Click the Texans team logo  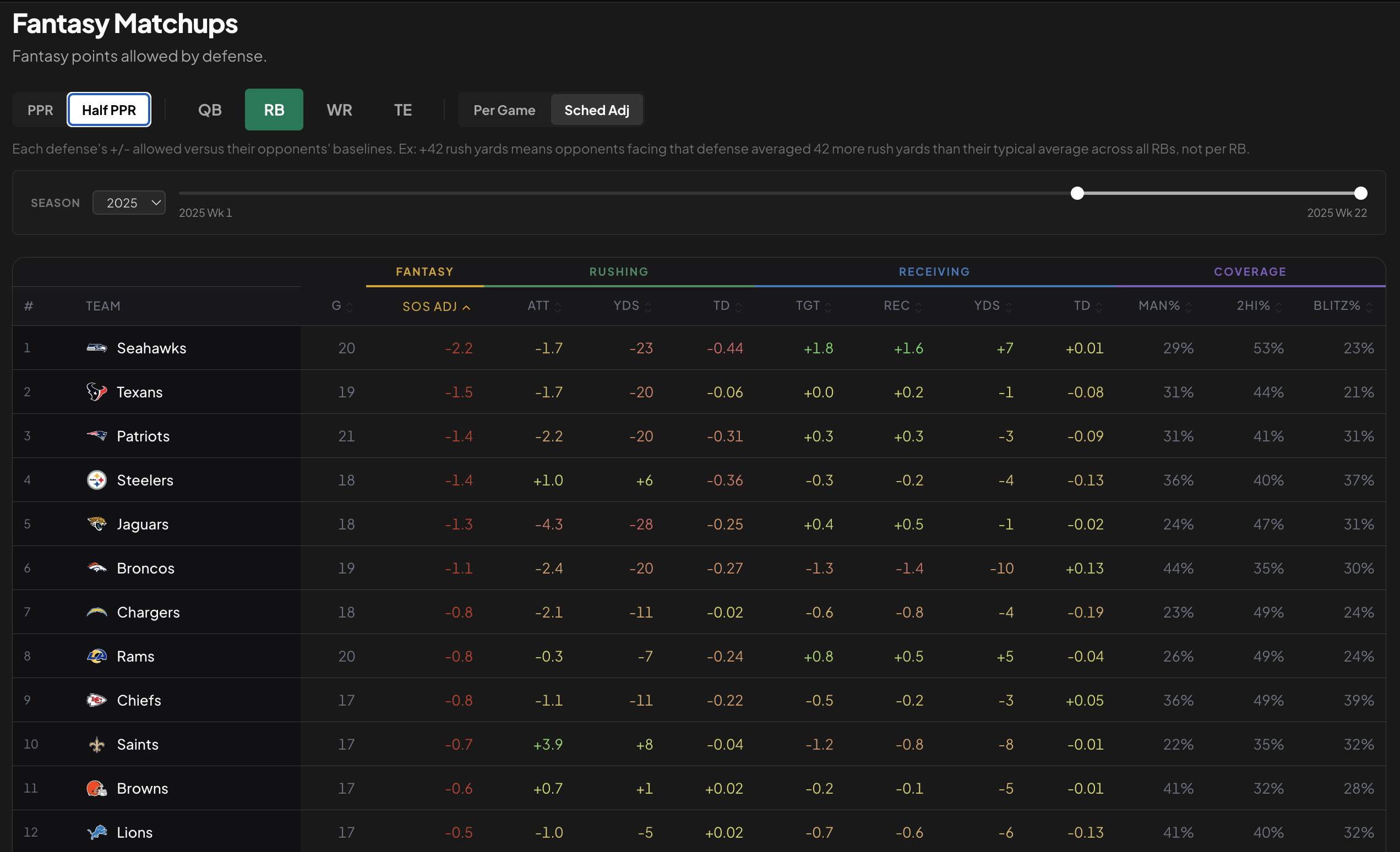click(x=96, y=392)
